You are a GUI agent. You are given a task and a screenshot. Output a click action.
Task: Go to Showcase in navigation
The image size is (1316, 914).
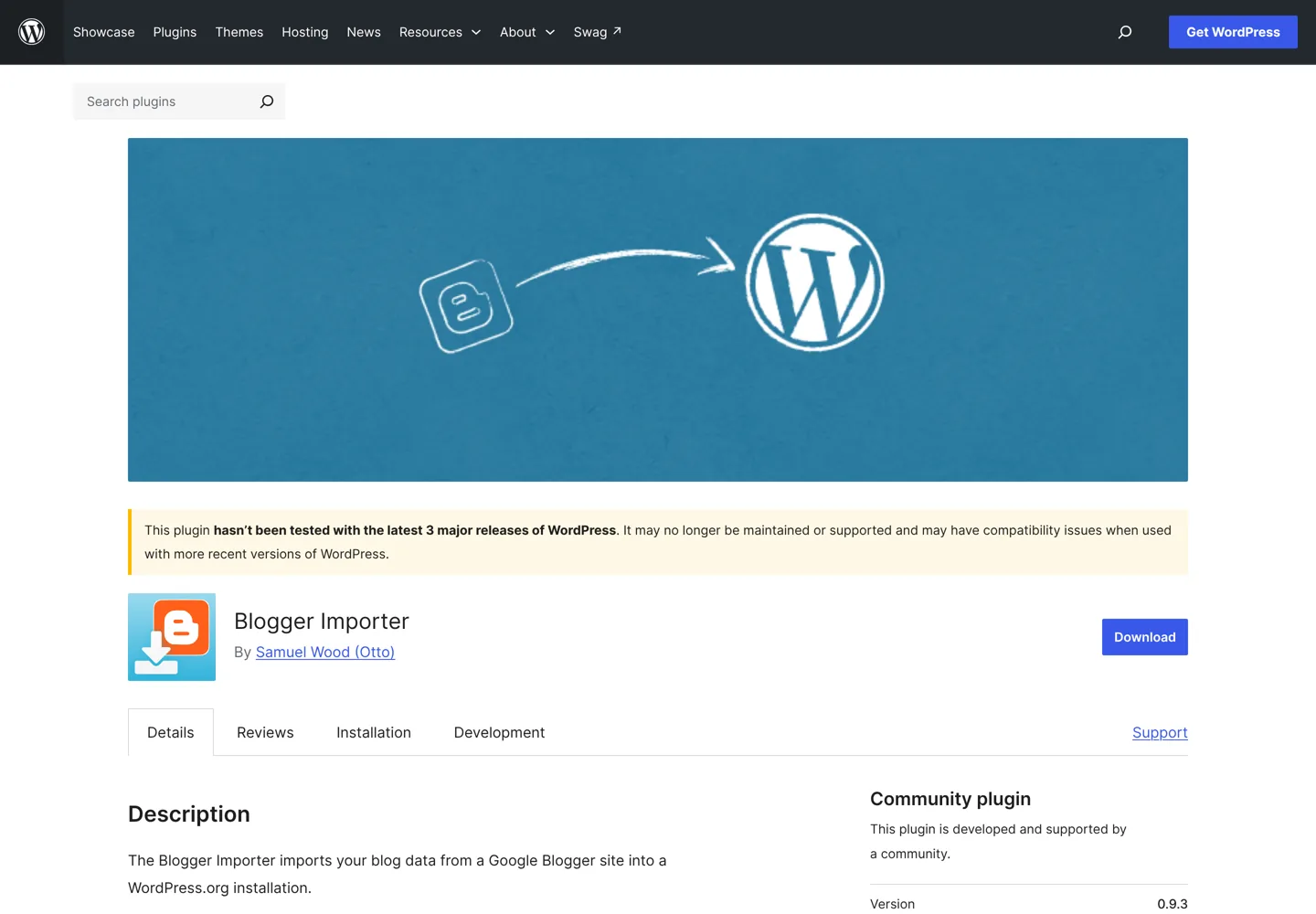tap(104, 32)
